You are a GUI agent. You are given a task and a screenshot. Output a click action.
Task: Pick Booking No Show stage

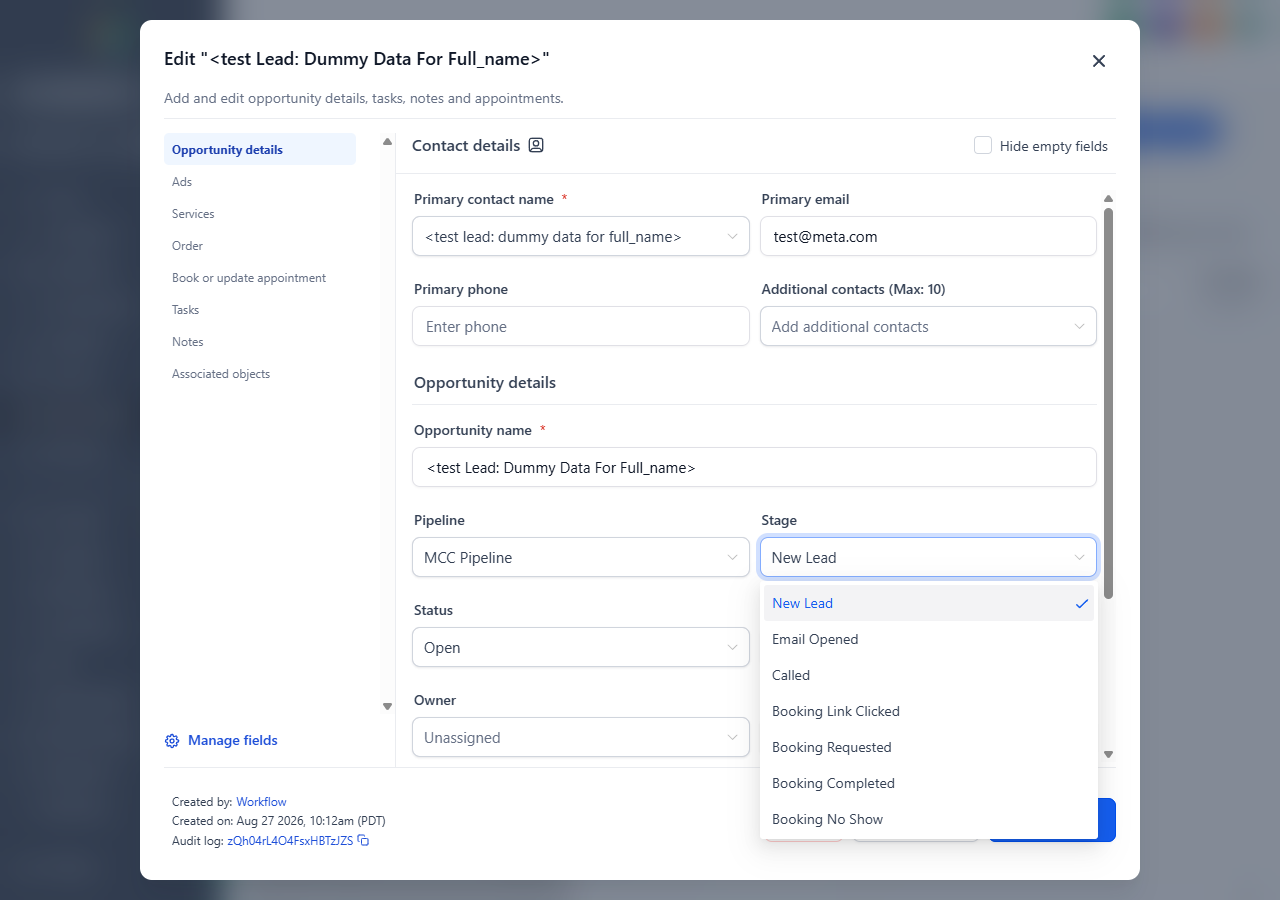pyautogui.click(x=929, y=819)
